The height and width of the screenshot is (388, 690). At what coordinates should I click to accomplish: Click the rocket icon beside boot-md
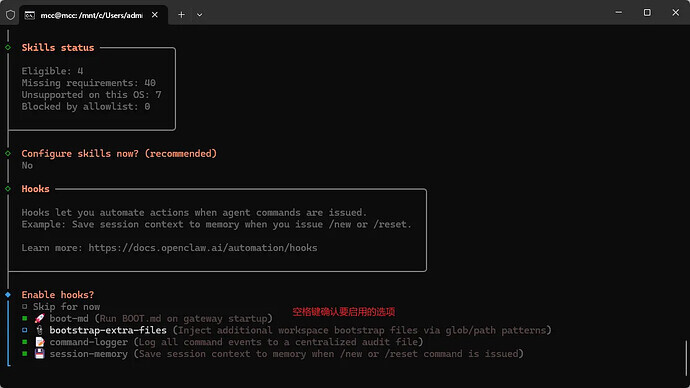[40, 318]
